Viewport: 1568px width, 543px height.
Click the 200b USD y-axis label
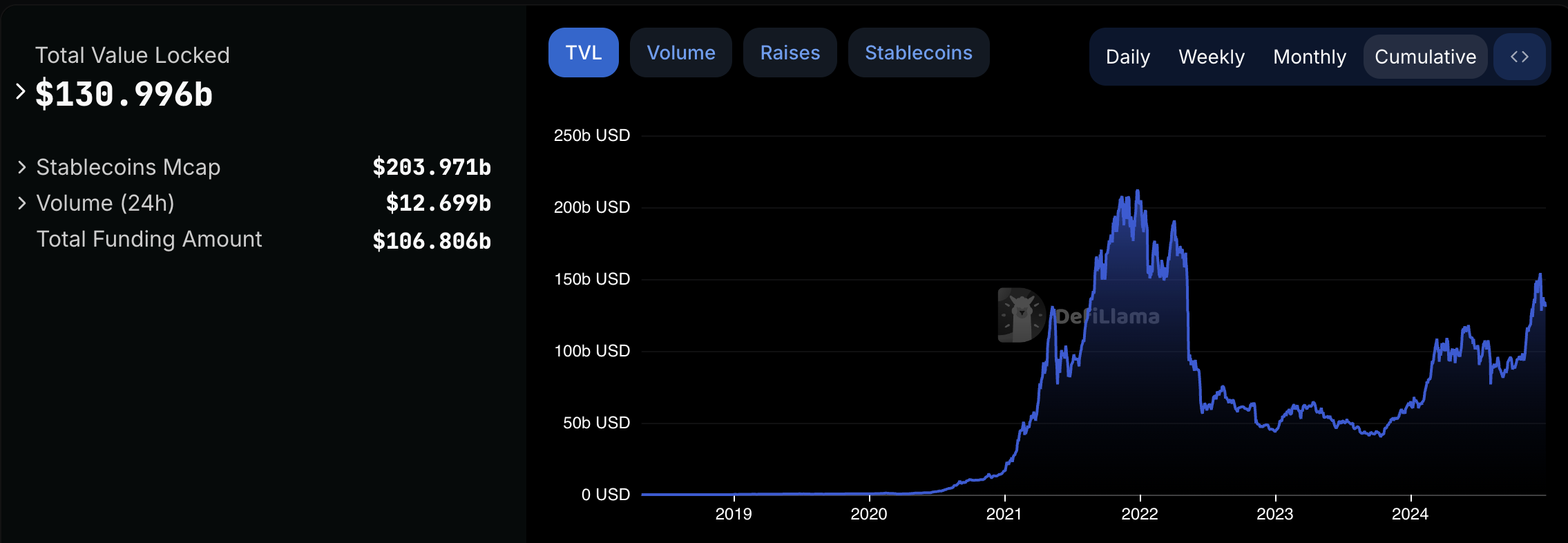tap(592, 207)
